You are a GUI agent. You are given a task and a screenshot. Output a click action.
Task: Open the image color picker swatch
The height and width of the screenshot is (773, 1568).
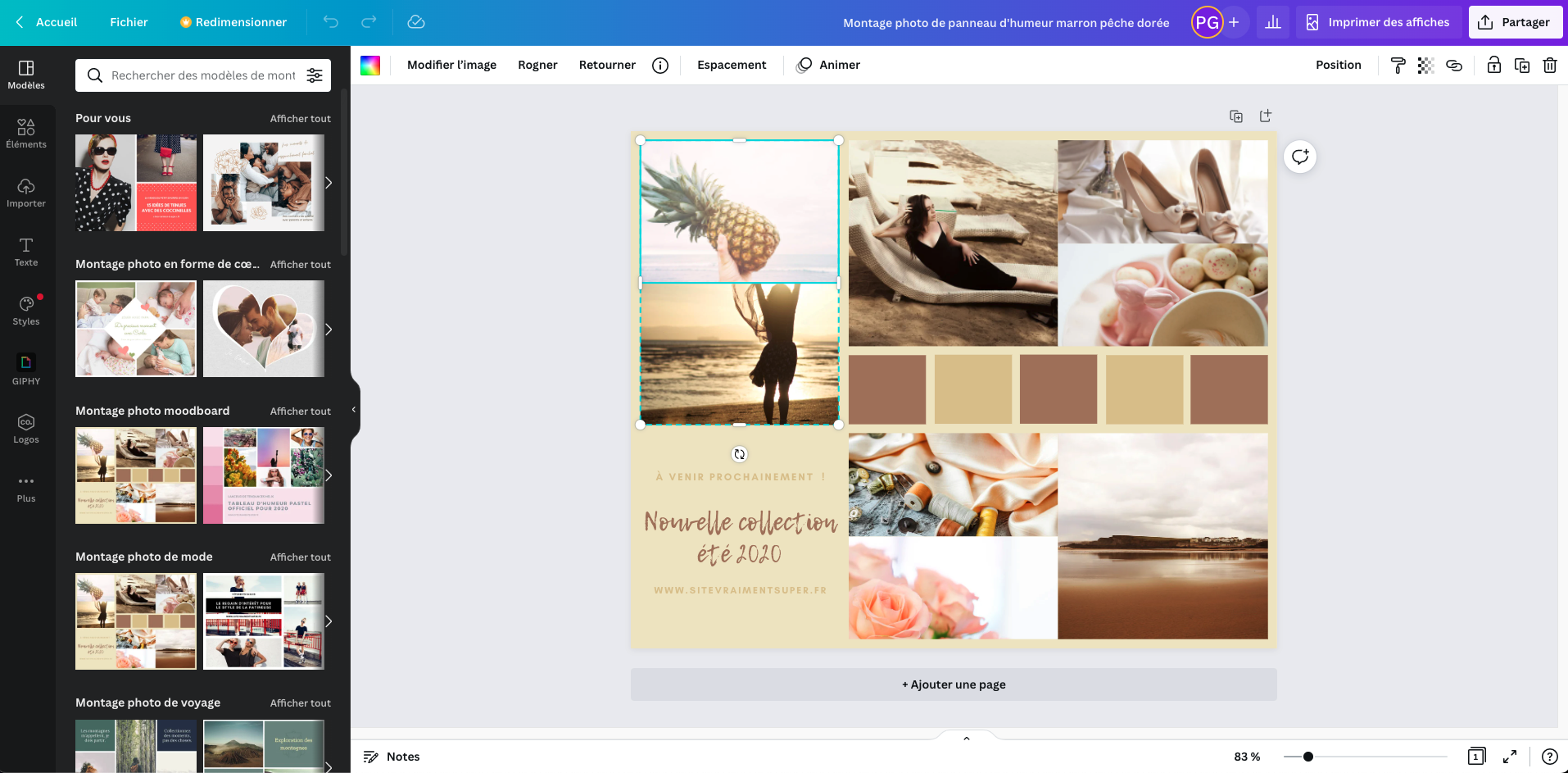point(370,66)
